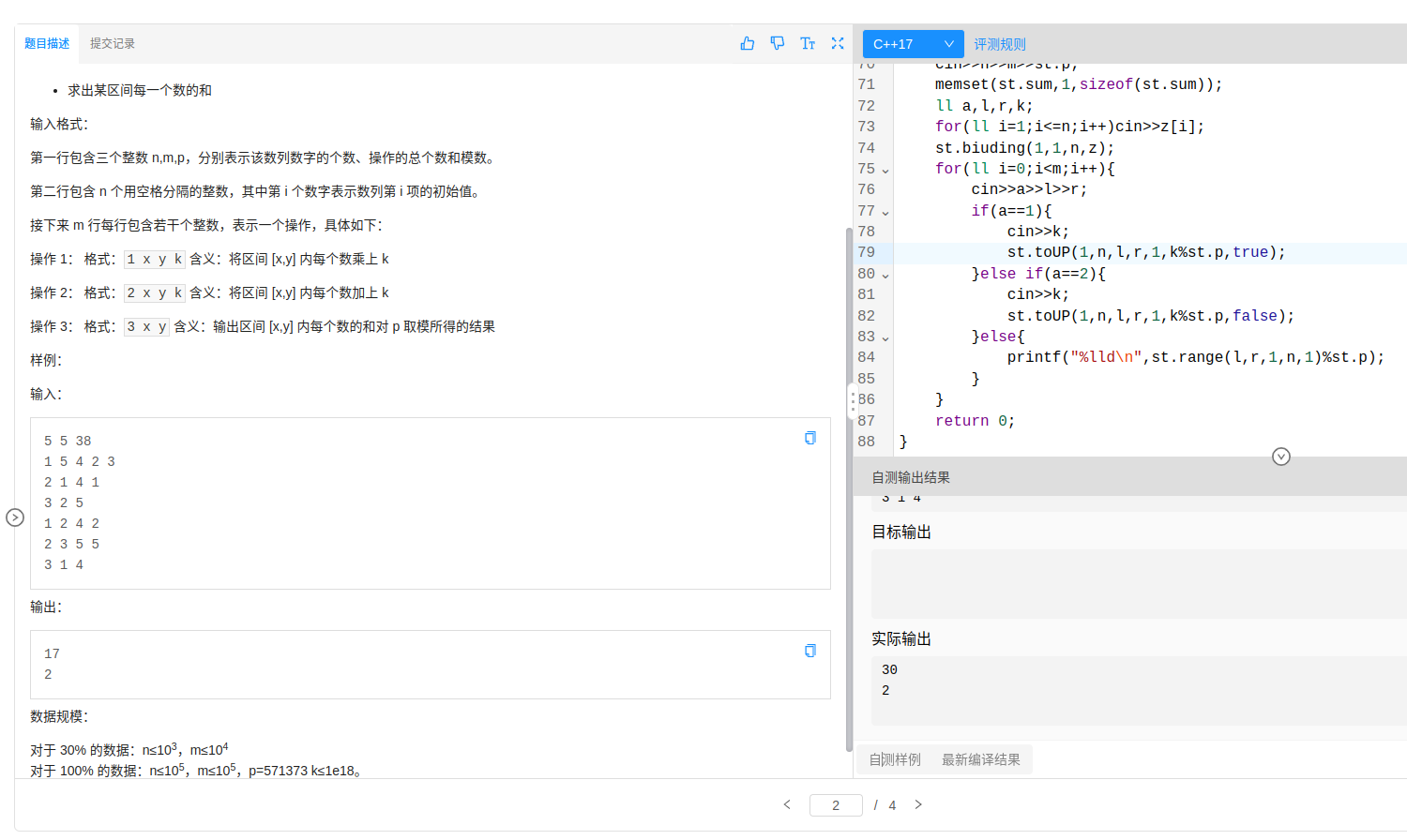Viewport: 1407px width, 840px height.
Task: Click the 1 x y k format code
Action: (155, 259)
